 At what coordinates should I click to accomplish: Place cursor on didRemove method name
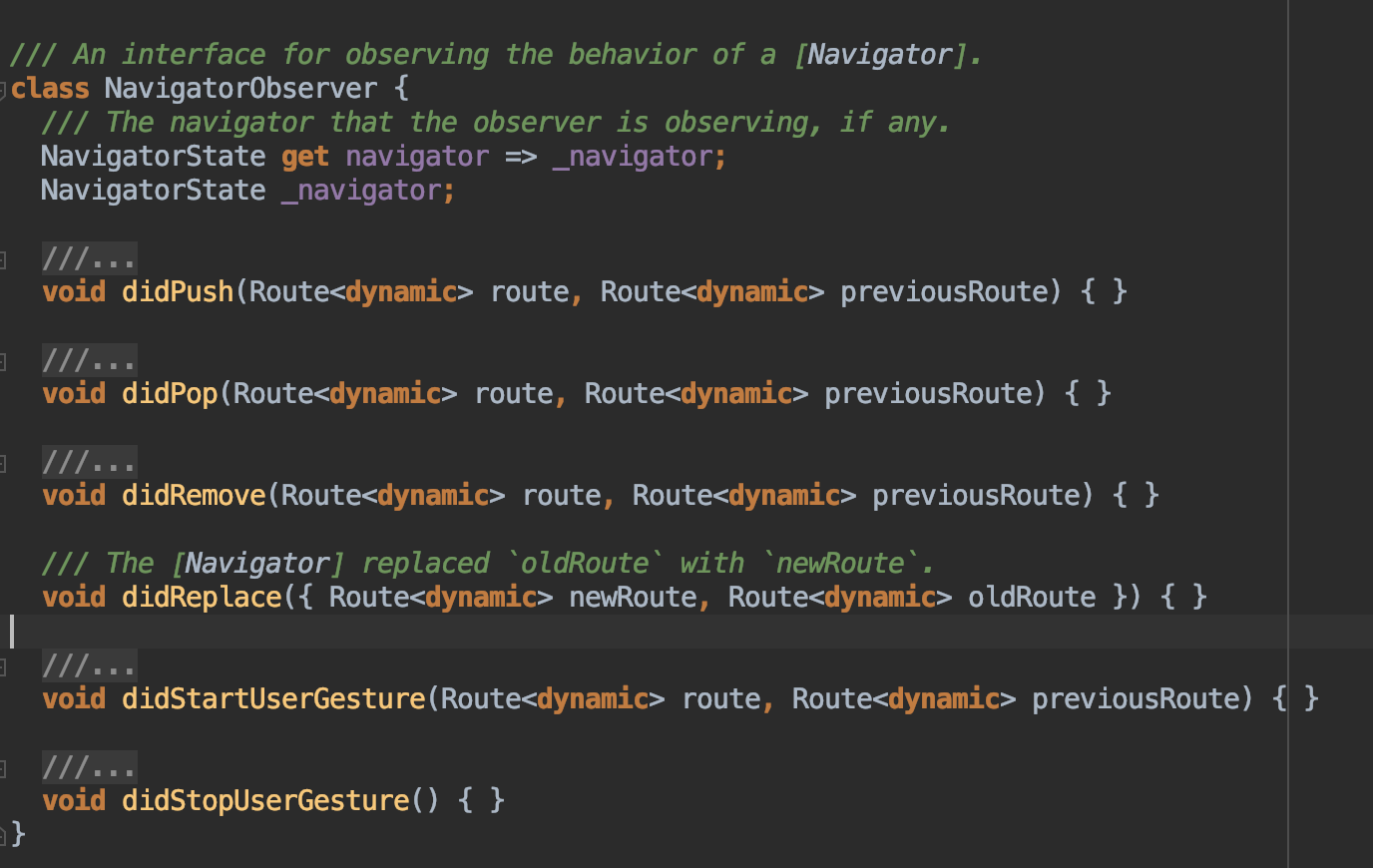[x=194, y=496]
